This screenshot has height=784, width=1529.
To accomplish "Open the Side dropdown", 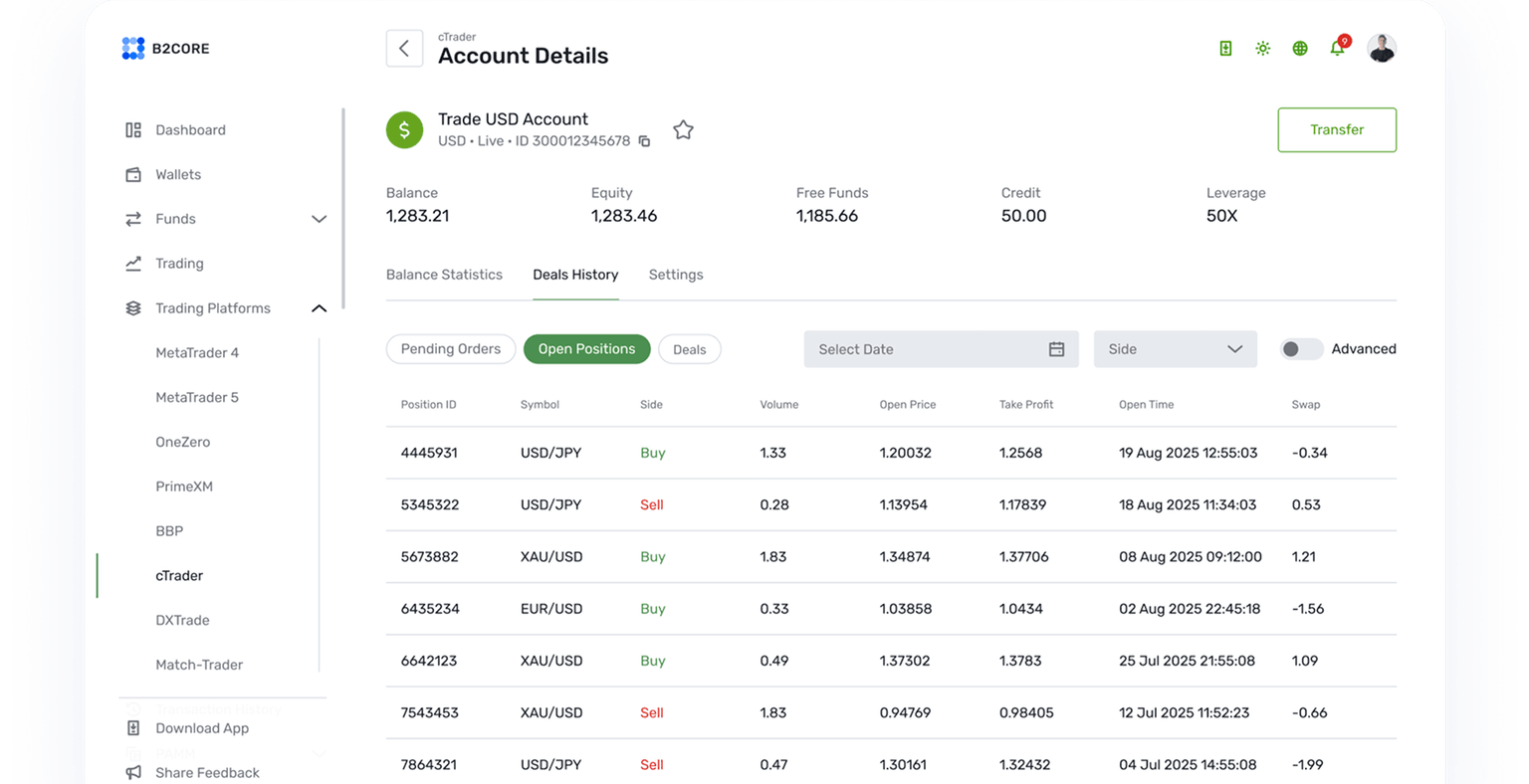I will pos(1175,349).
